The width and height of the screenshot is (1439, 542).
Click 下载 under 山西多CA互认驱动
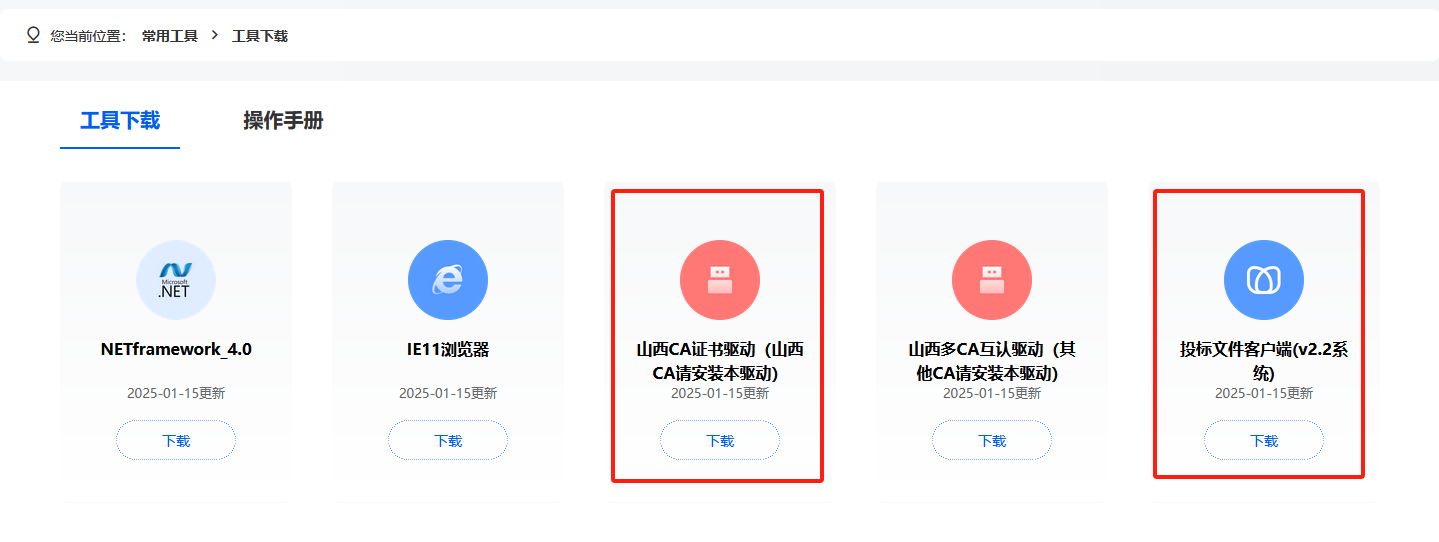pos(992,440)
